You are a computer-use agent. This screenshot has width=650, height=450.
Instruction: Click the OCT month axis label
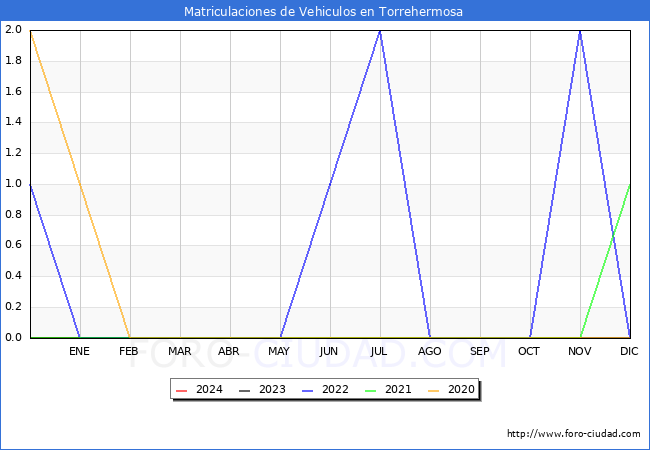pos(529,351)
